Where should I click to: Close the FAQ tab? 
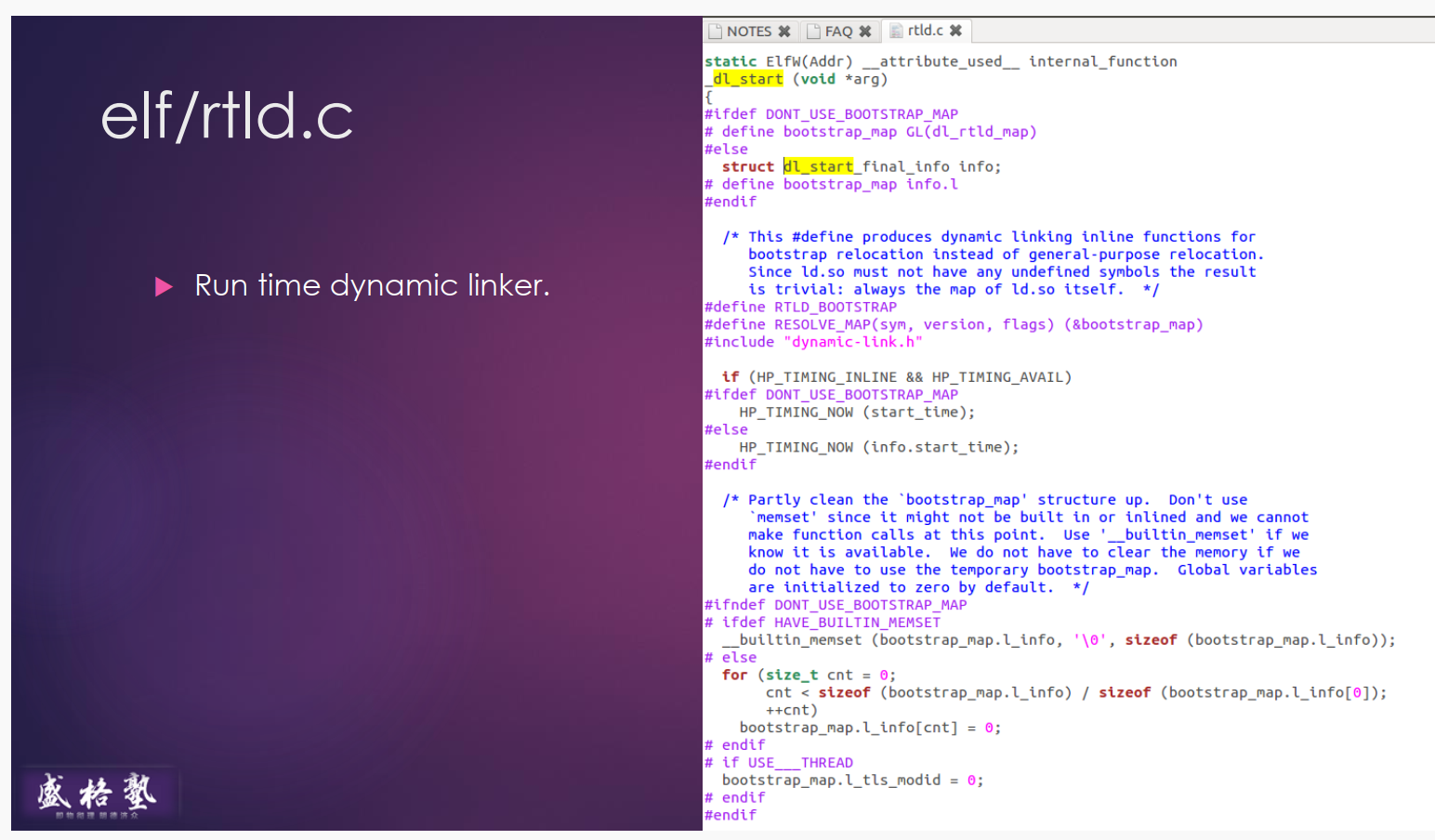tap(865, 32)
